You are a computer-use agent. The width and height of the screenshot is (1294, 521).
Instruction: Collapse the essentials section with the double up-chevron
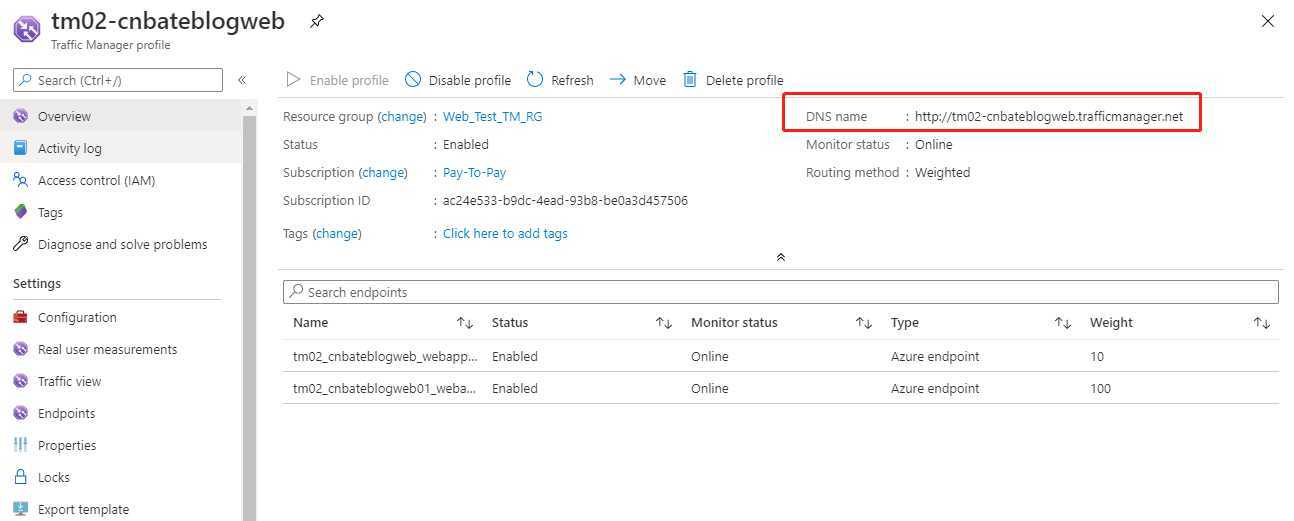point(781,257)
